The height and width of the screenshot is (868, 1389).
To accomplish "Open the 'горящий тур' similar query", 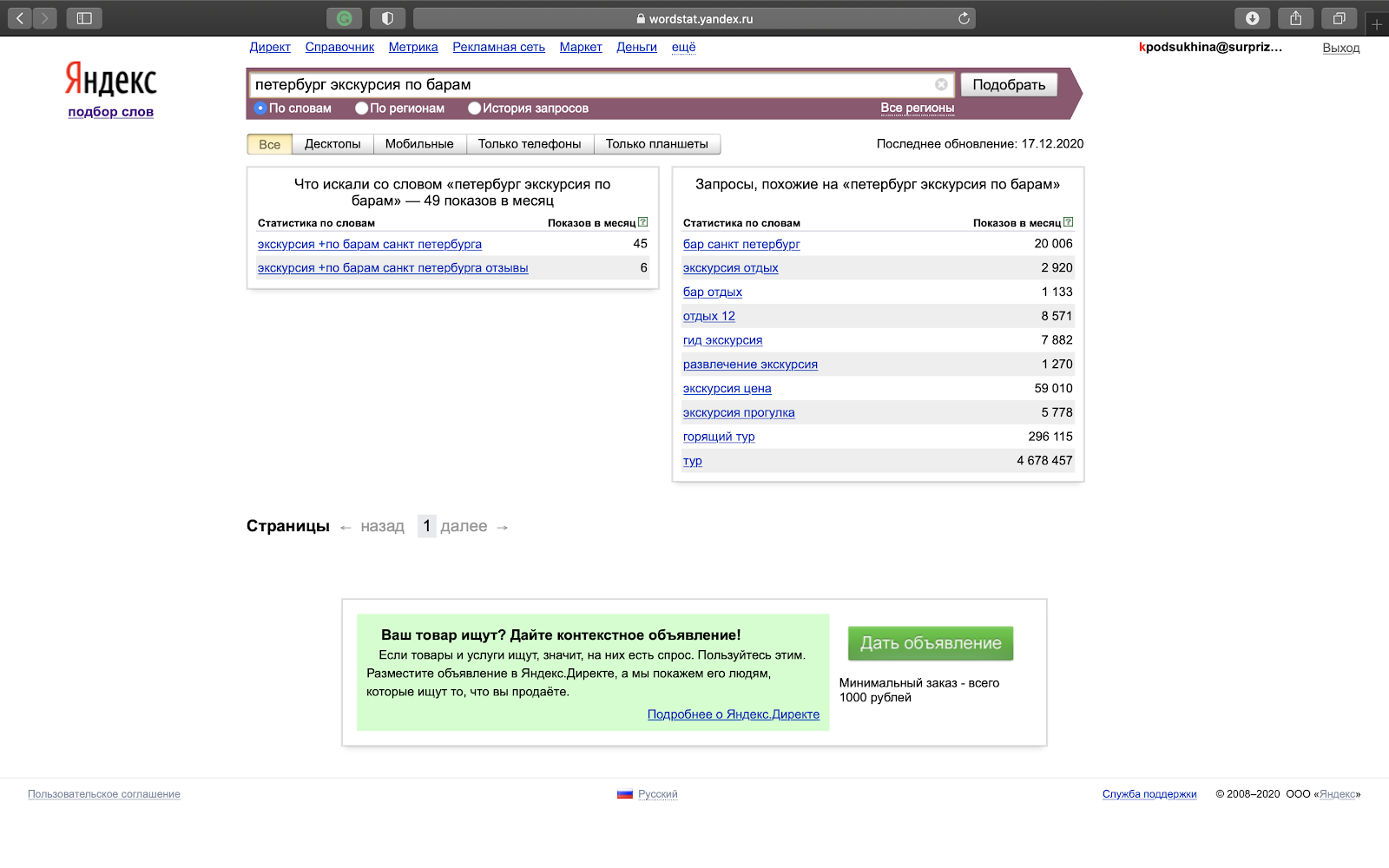I will pyautogui.click(x=719, y=437).
